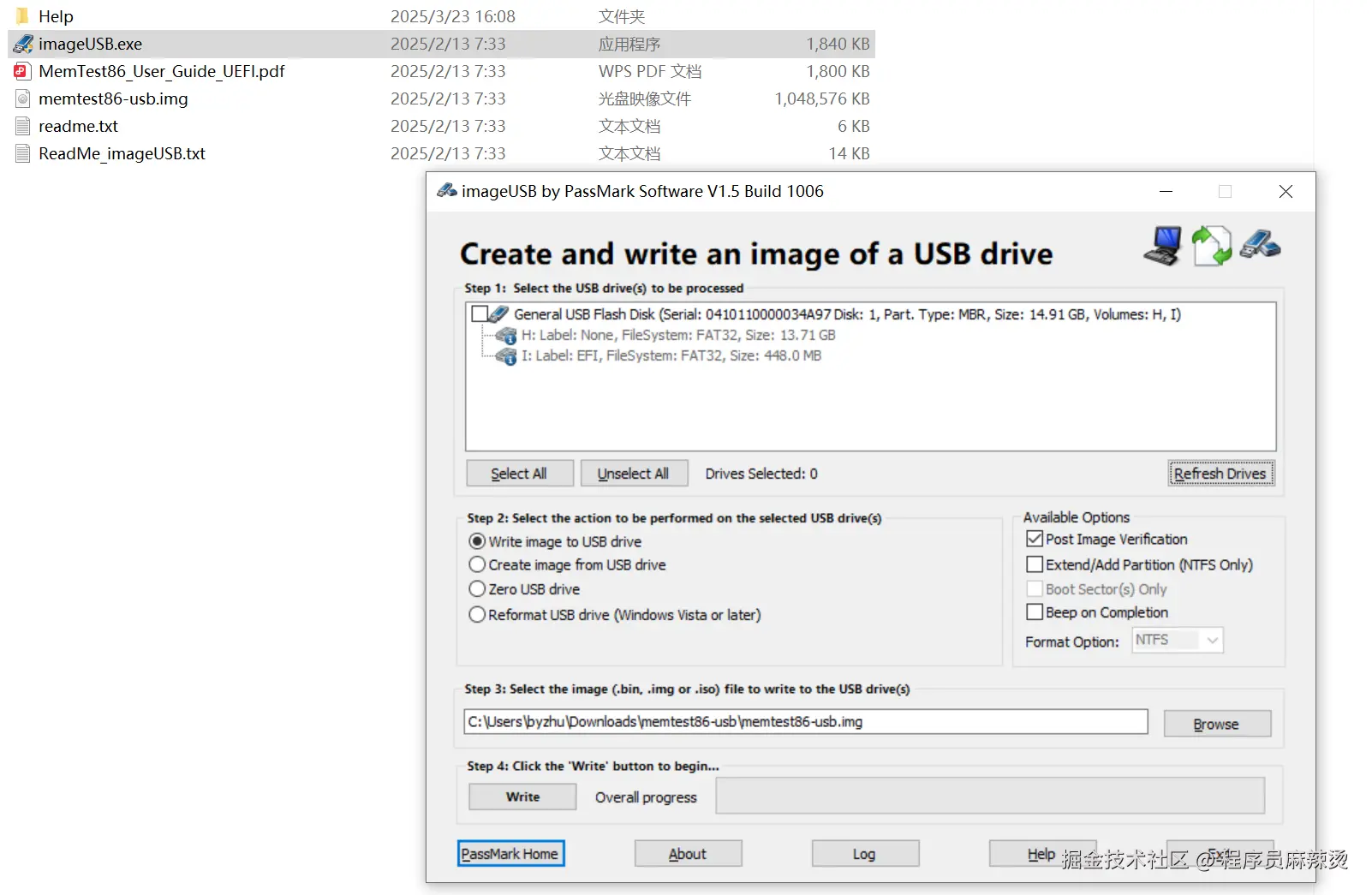Click the Refresh Drives button
Viewport: 1372px width, 895px height.
click(1221, 474)
